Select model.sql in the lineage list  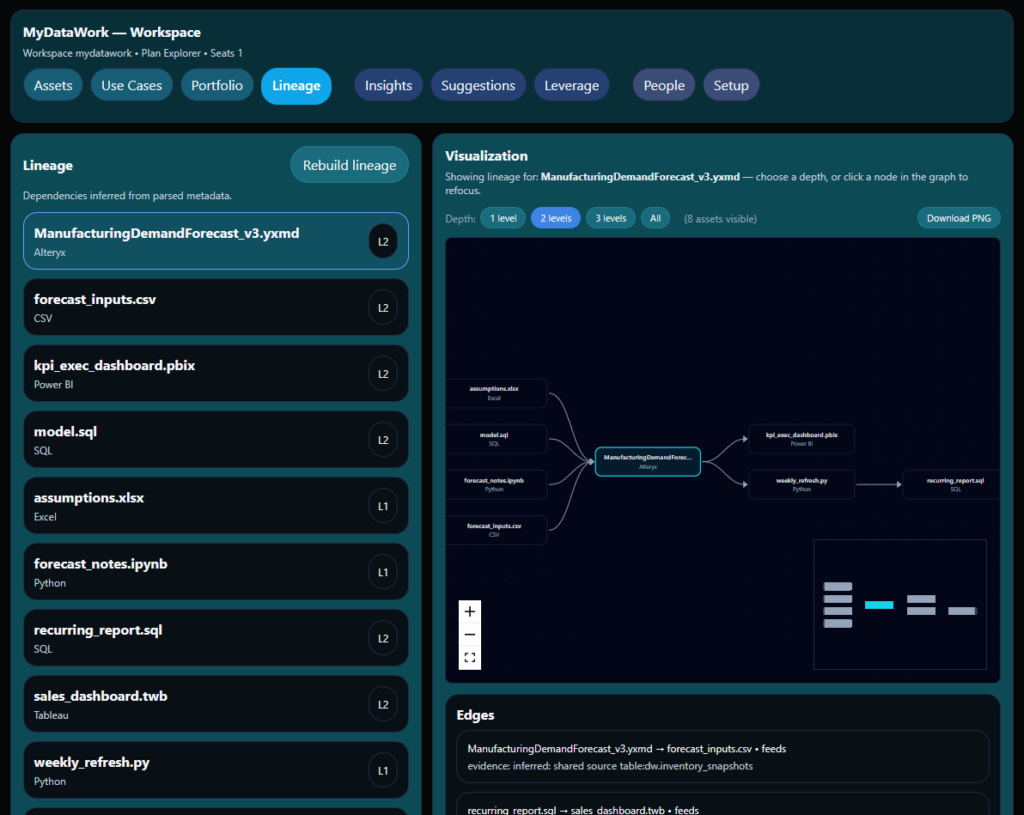216,439
